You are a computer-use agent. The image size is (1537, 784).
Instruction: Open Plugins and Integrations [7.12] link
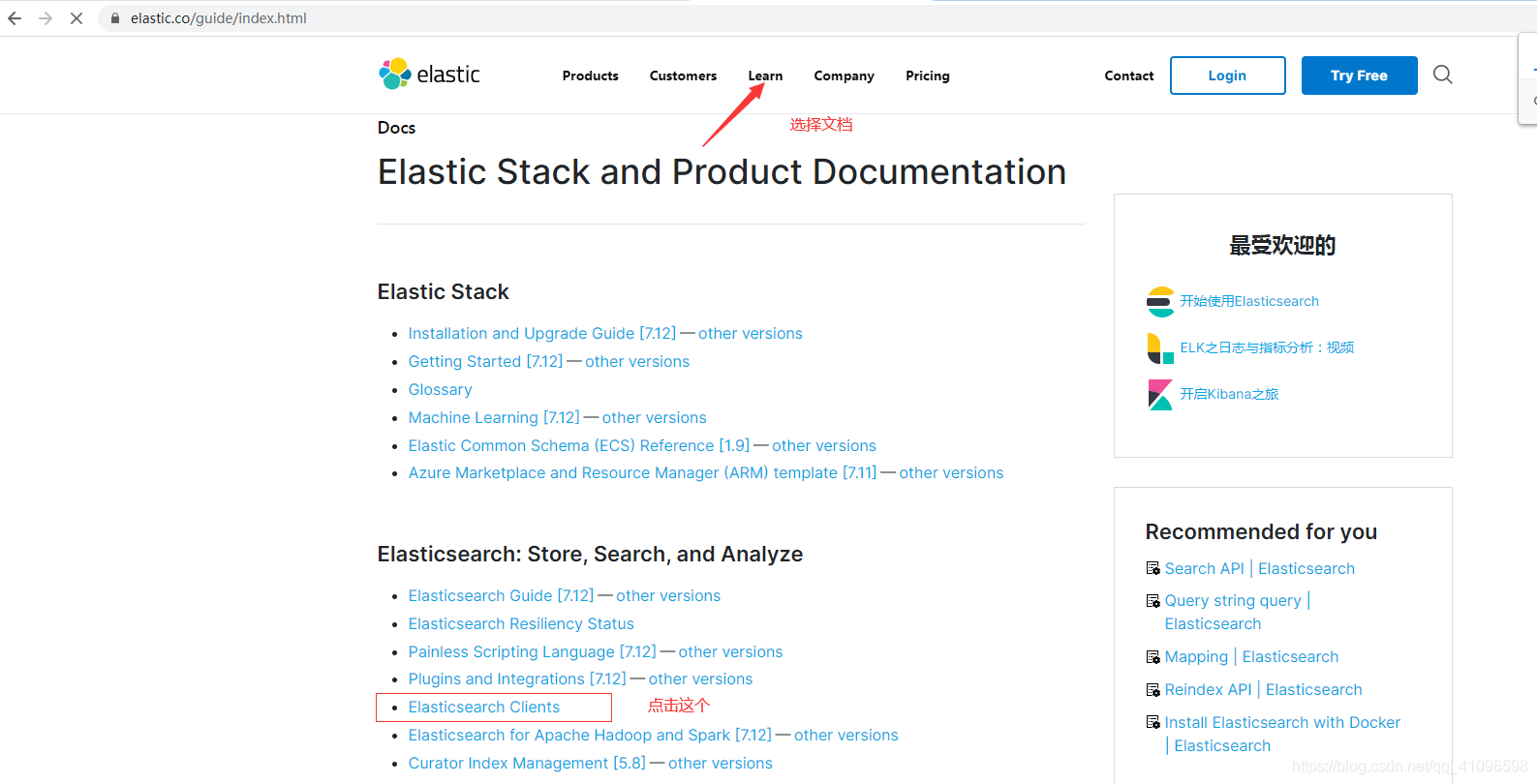pyautogui.click(x=516, y=678)
